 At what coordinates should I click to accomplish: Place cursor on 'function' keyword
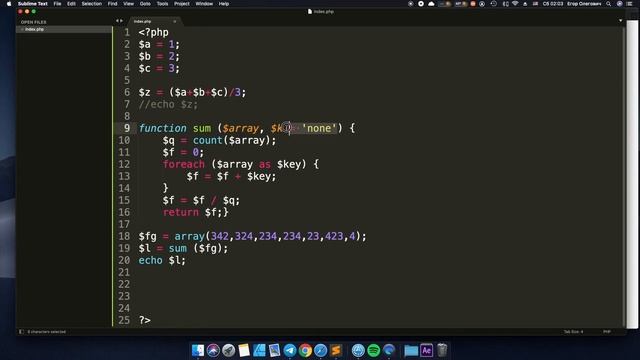click(x=162, y=128)
